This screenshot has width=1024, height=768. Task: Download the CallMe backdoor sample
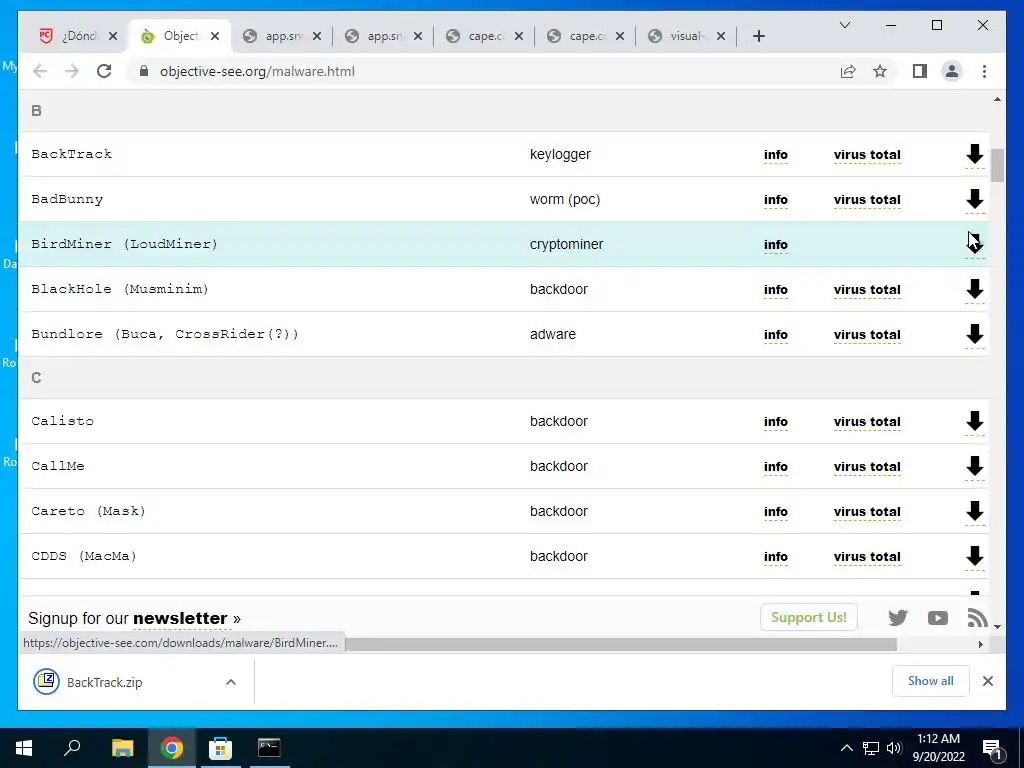tap(974, 466)
